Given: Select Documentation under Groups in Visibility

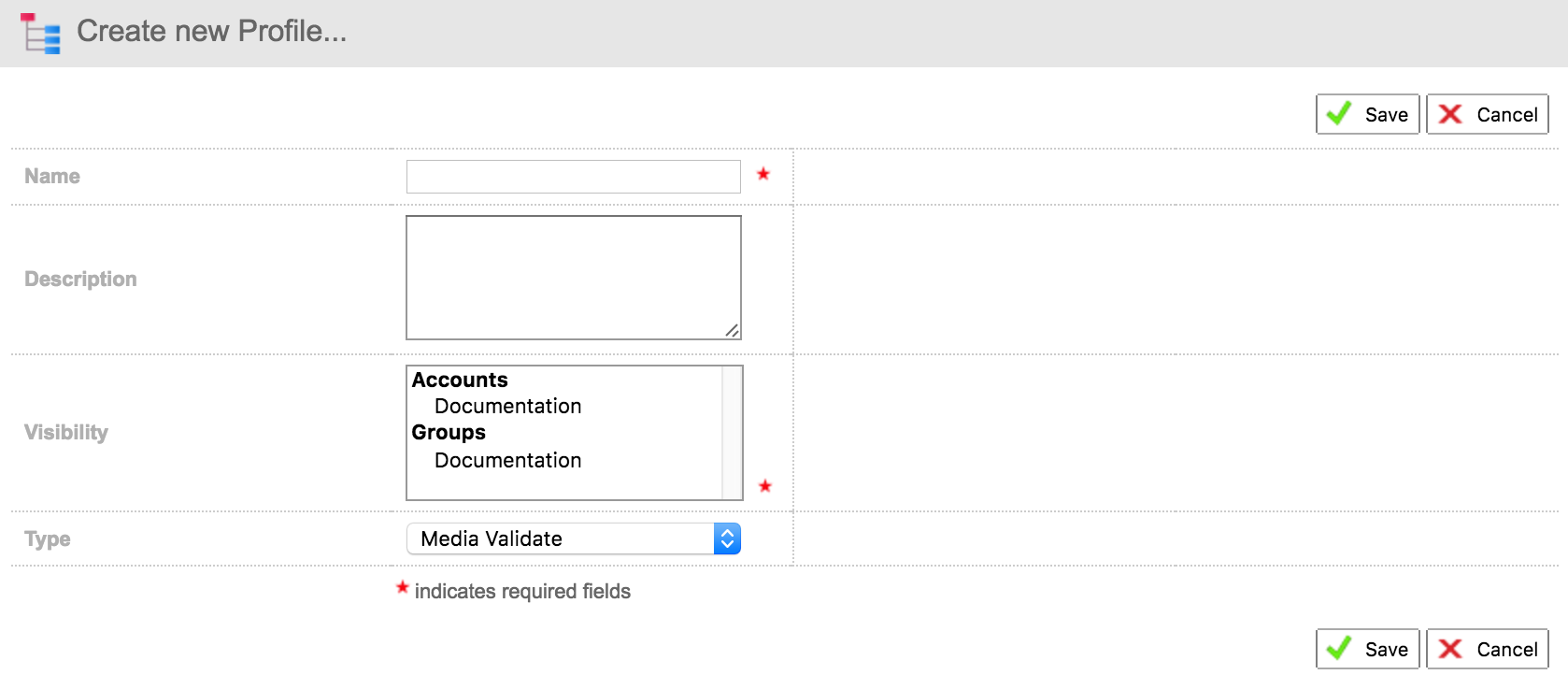Looking at the screenshot, I should click(507, 460).
